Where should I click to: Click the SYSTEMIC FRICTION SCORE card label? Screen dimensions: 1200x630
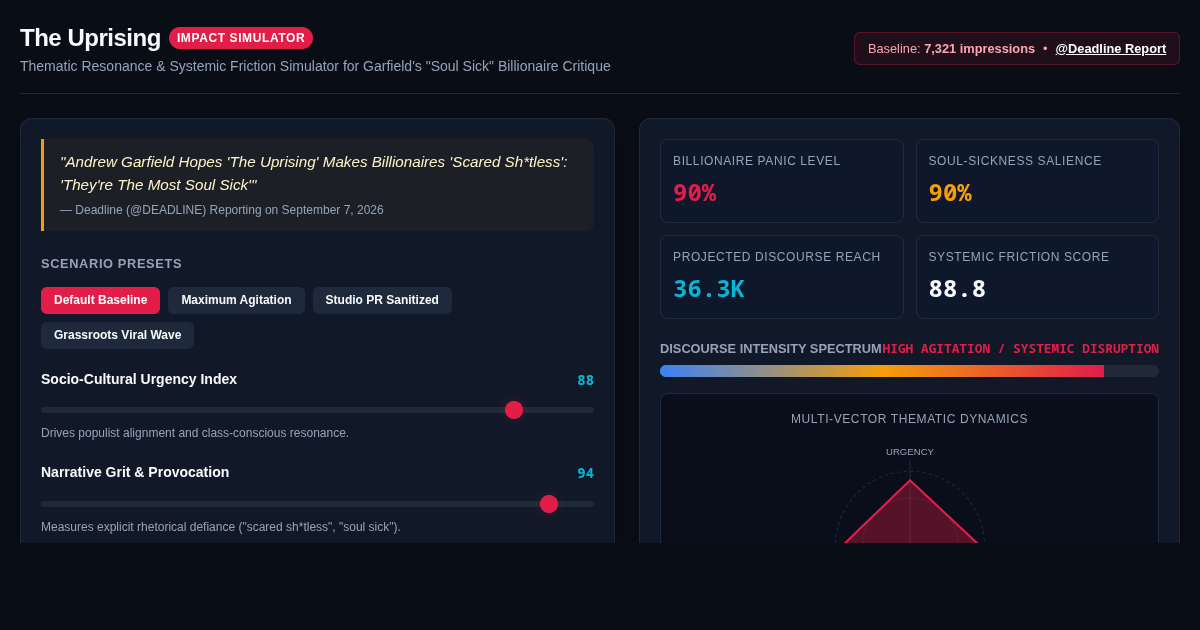1019,257
